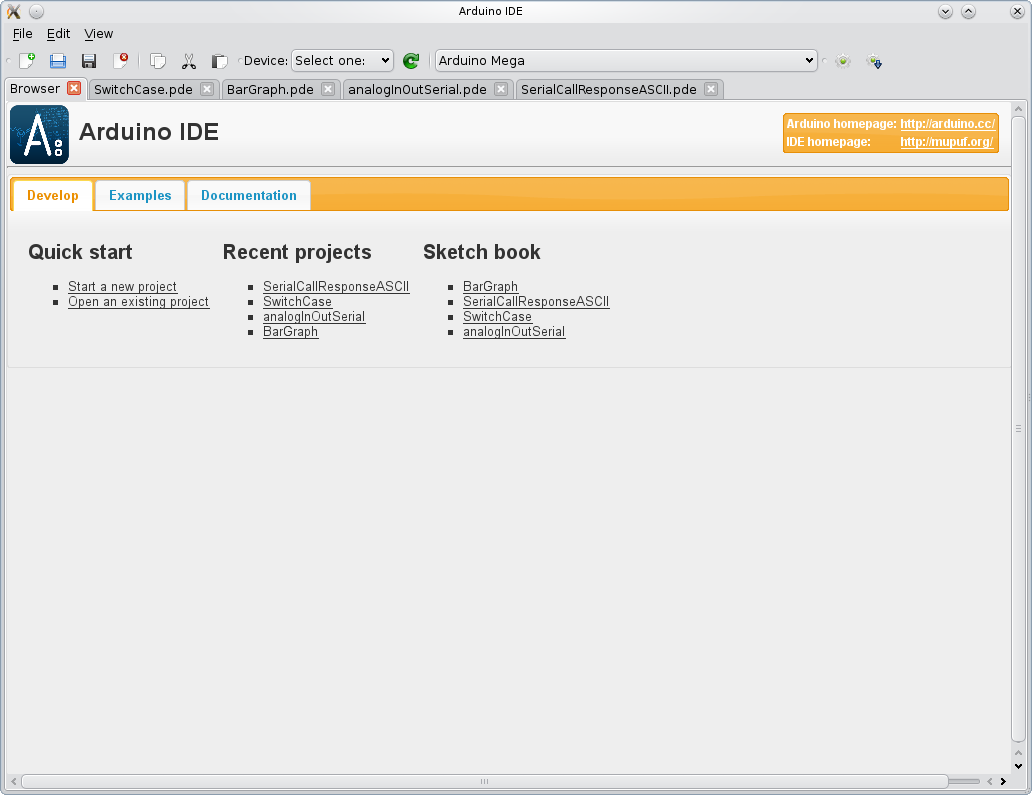Viewport: 1032px width, 795px height.
Task: Open analogInOutSerial from Sketch book
Action: click(514, 332)
